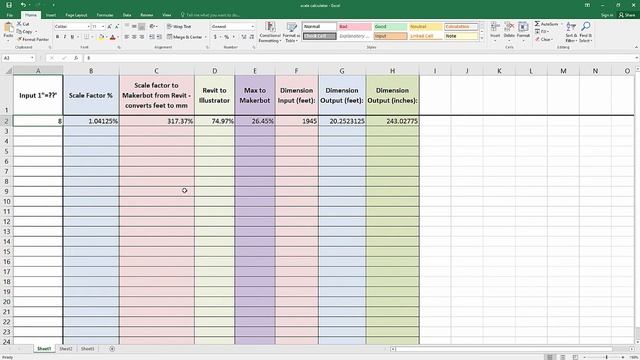Screen dimensions: 640x360
Task: Decrease the cell indent
Action: (151, 37)
